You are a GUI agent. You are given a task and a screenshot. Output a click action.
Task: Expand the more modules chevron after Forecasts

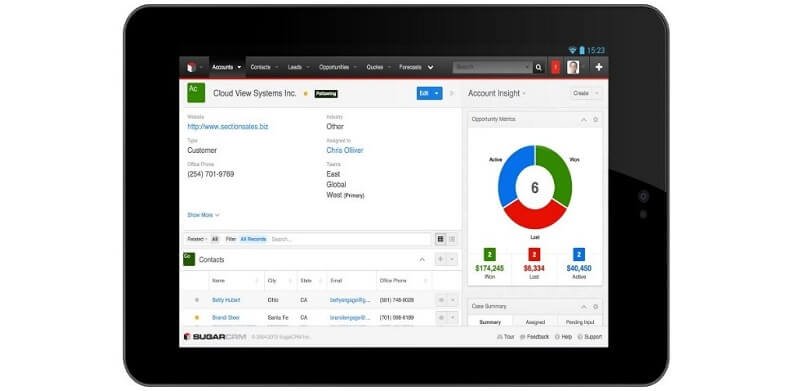click(430, 67)
